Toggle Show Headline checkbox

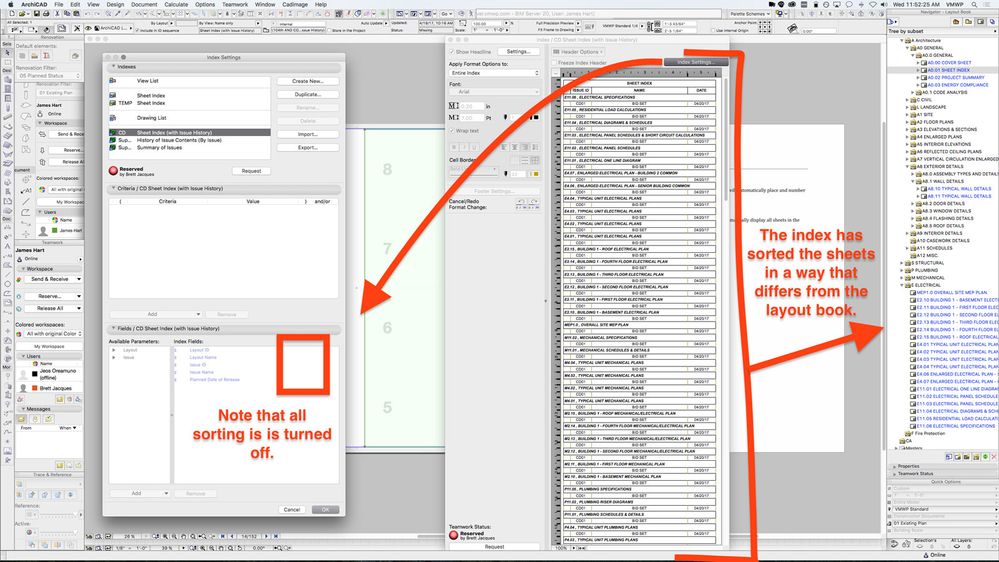452,52
